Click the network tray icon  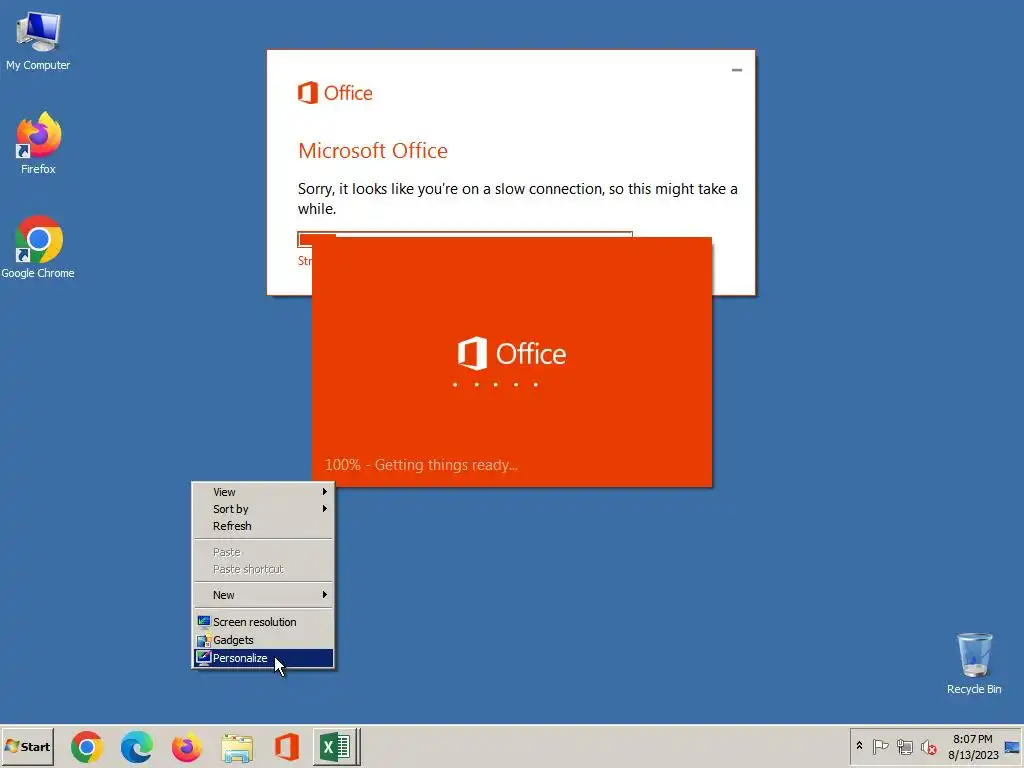point(904,746)
